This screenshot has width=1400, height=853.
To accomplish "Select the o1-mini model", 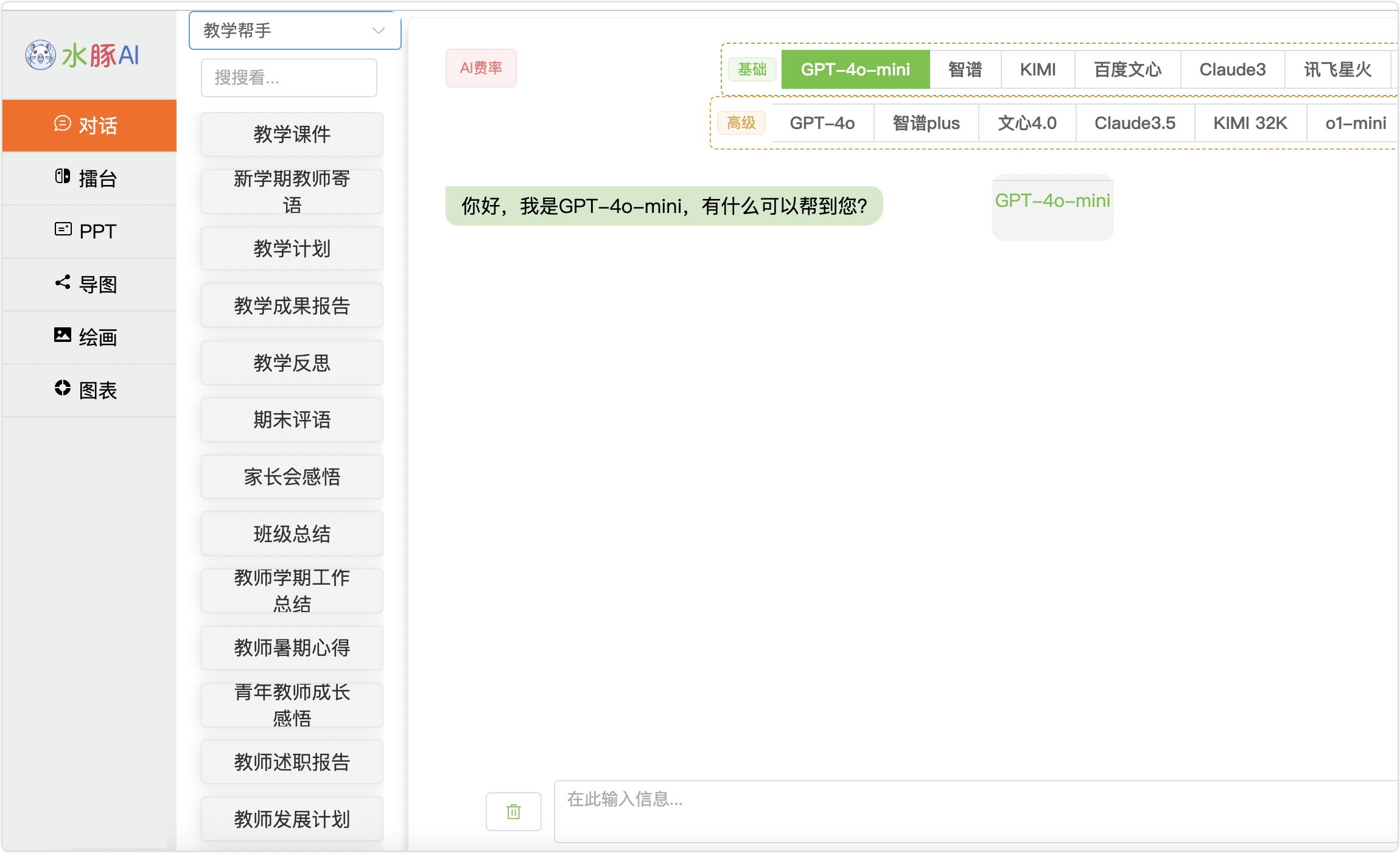I will [1354, 123].
